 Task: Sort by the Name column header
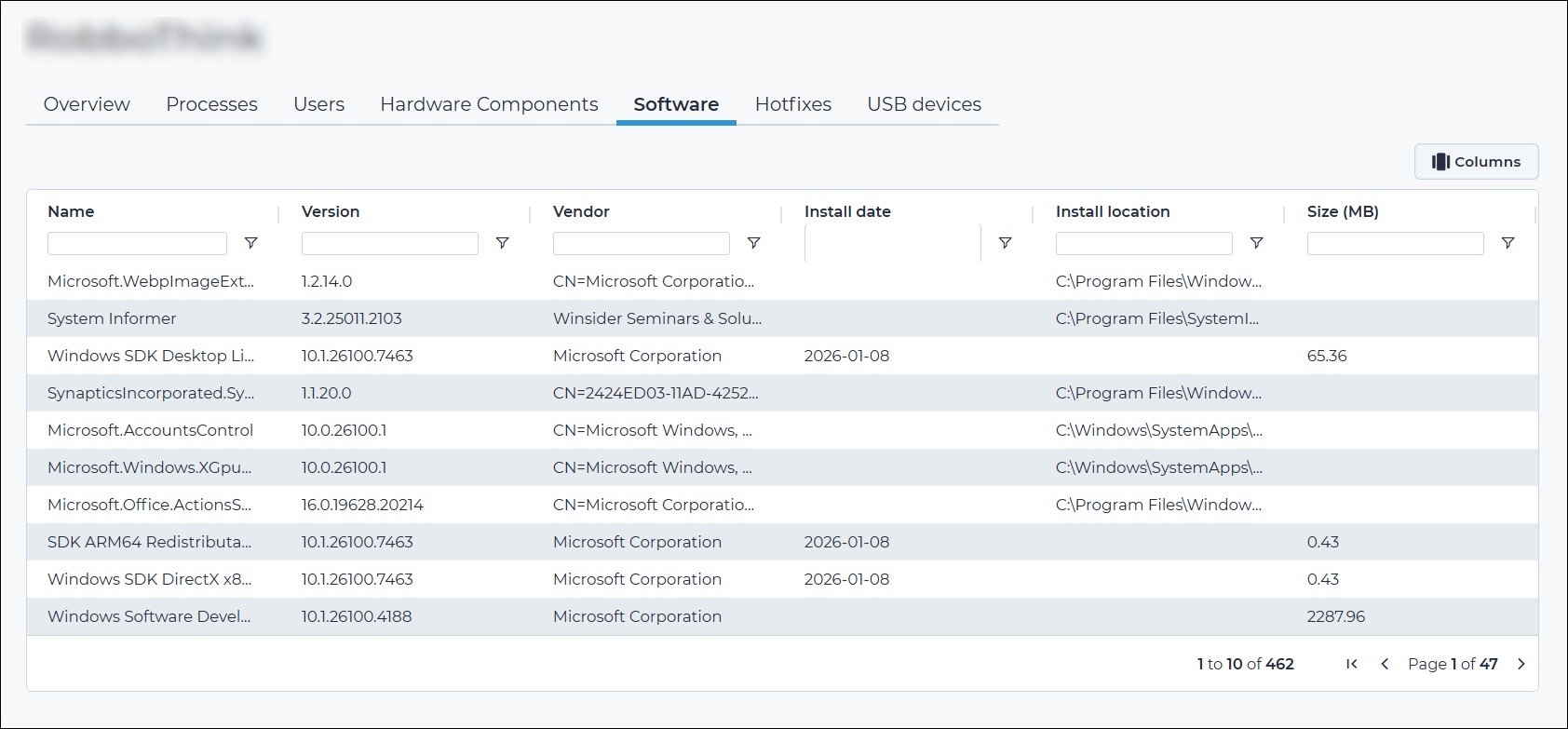(x=71, y=211)
